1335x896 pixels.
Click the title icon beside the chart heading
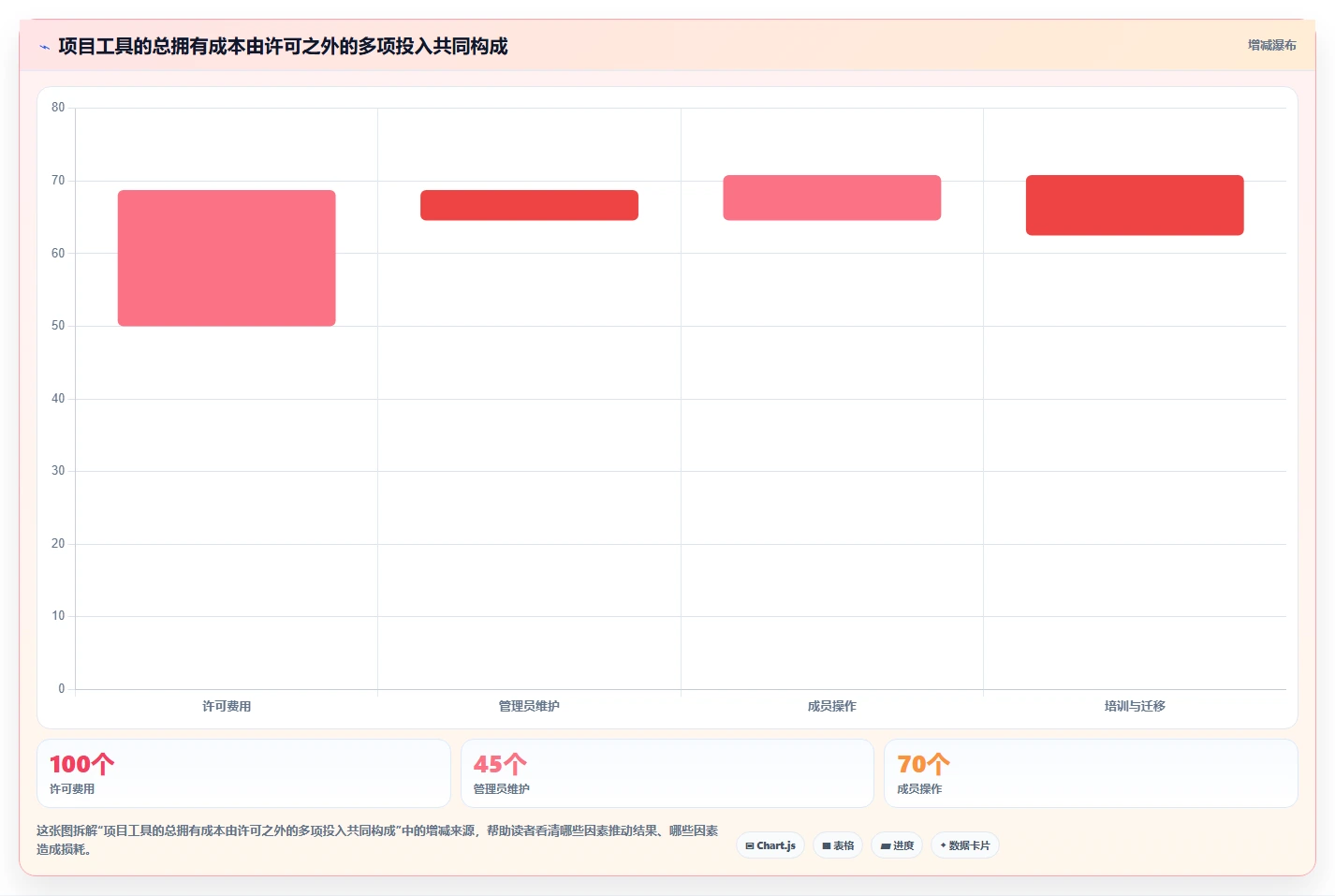pyautogui.click(x=44, y=47)
